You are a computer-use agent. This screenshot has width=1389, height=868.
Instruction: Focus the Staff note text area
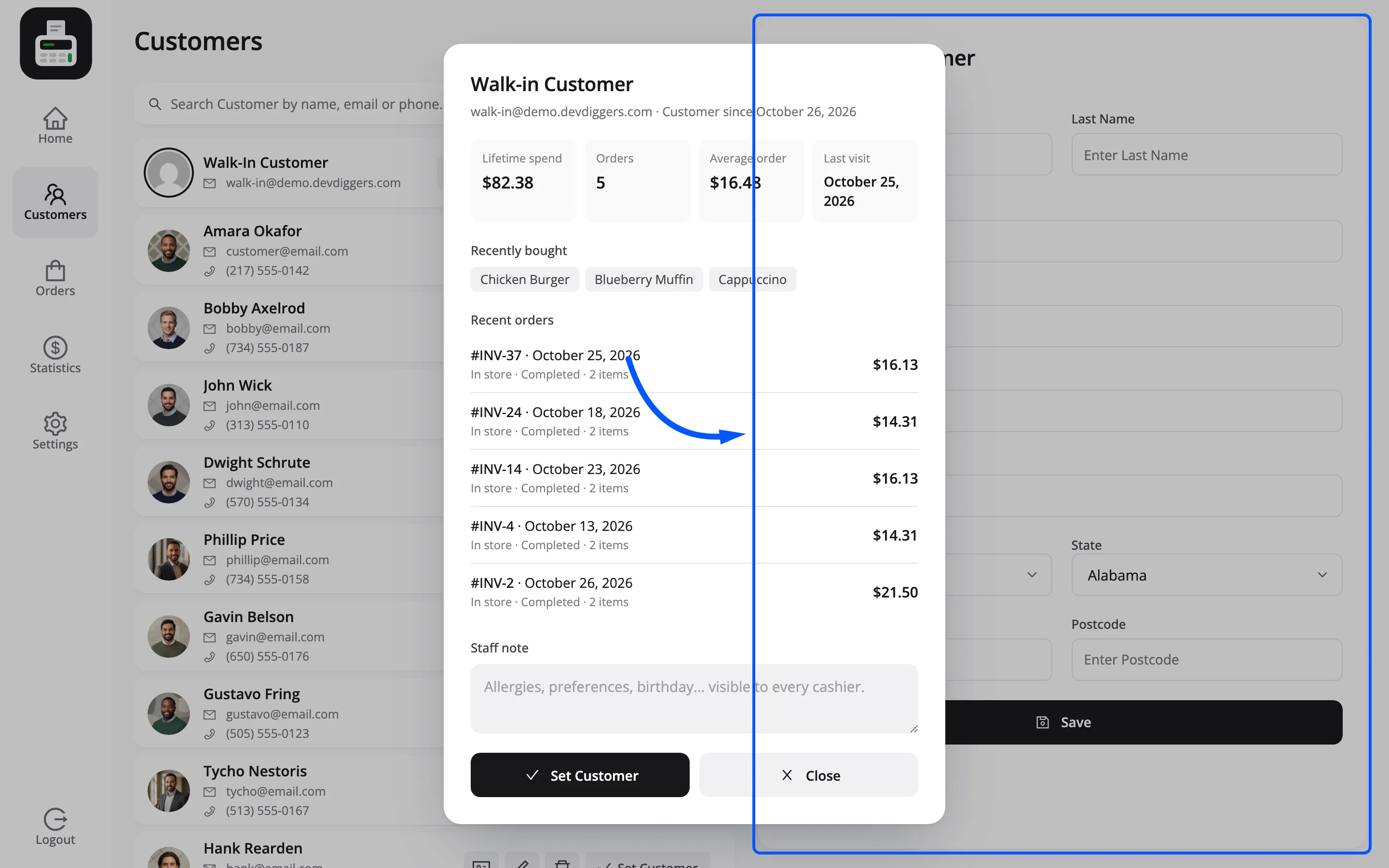point(694,699)
